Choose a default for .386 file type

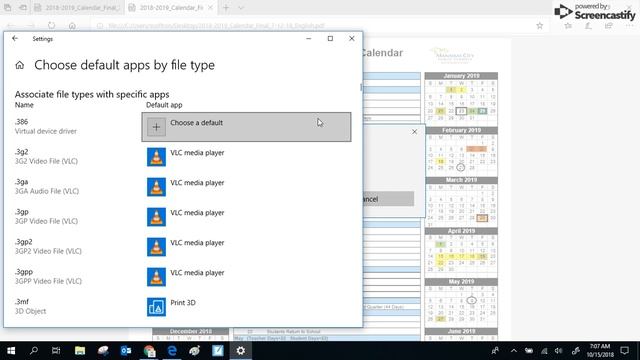246,127
